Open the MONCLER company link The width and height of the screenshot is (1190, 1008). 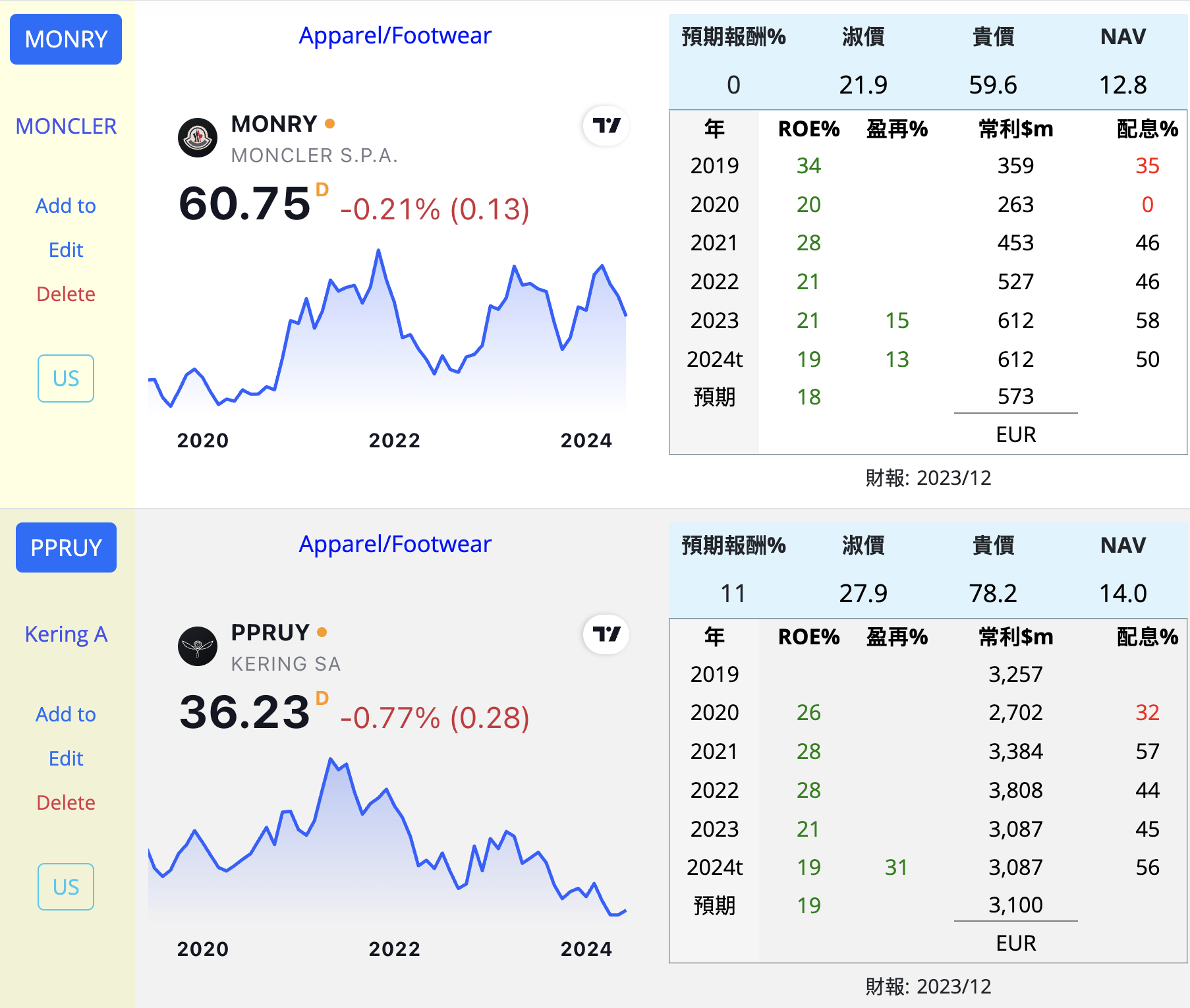66,126
